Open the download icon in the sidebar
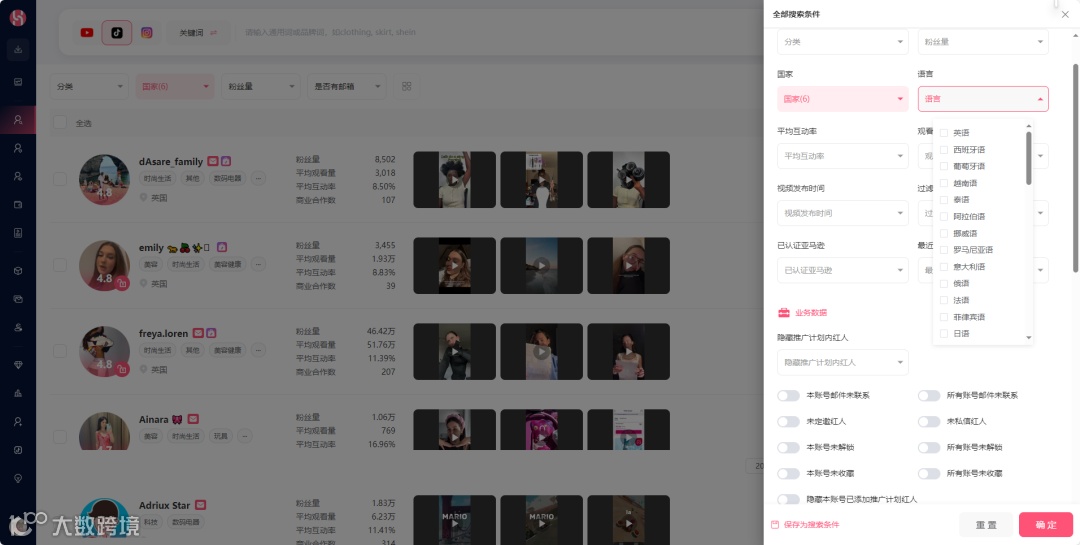Viewport: 1080px width, 545px height. pyautogui.click(x=18, y=50)
